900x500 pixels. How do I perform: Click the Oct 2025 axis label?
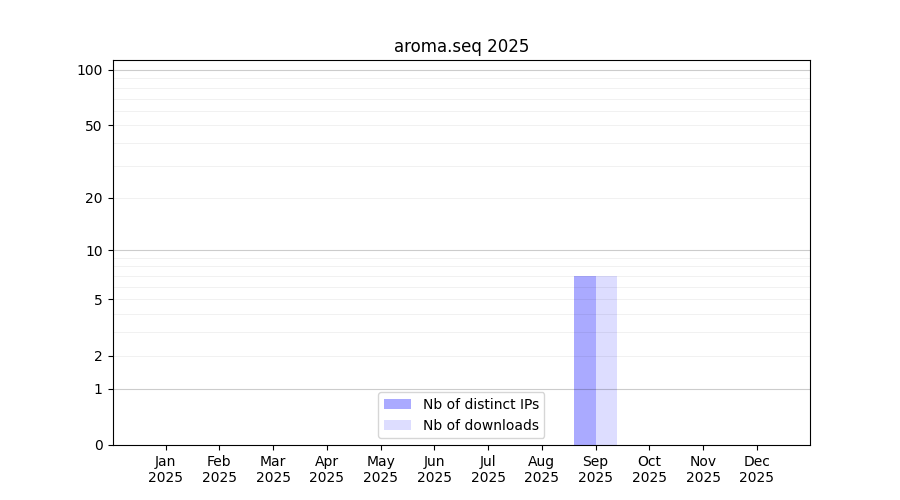[x=649, y=469]
